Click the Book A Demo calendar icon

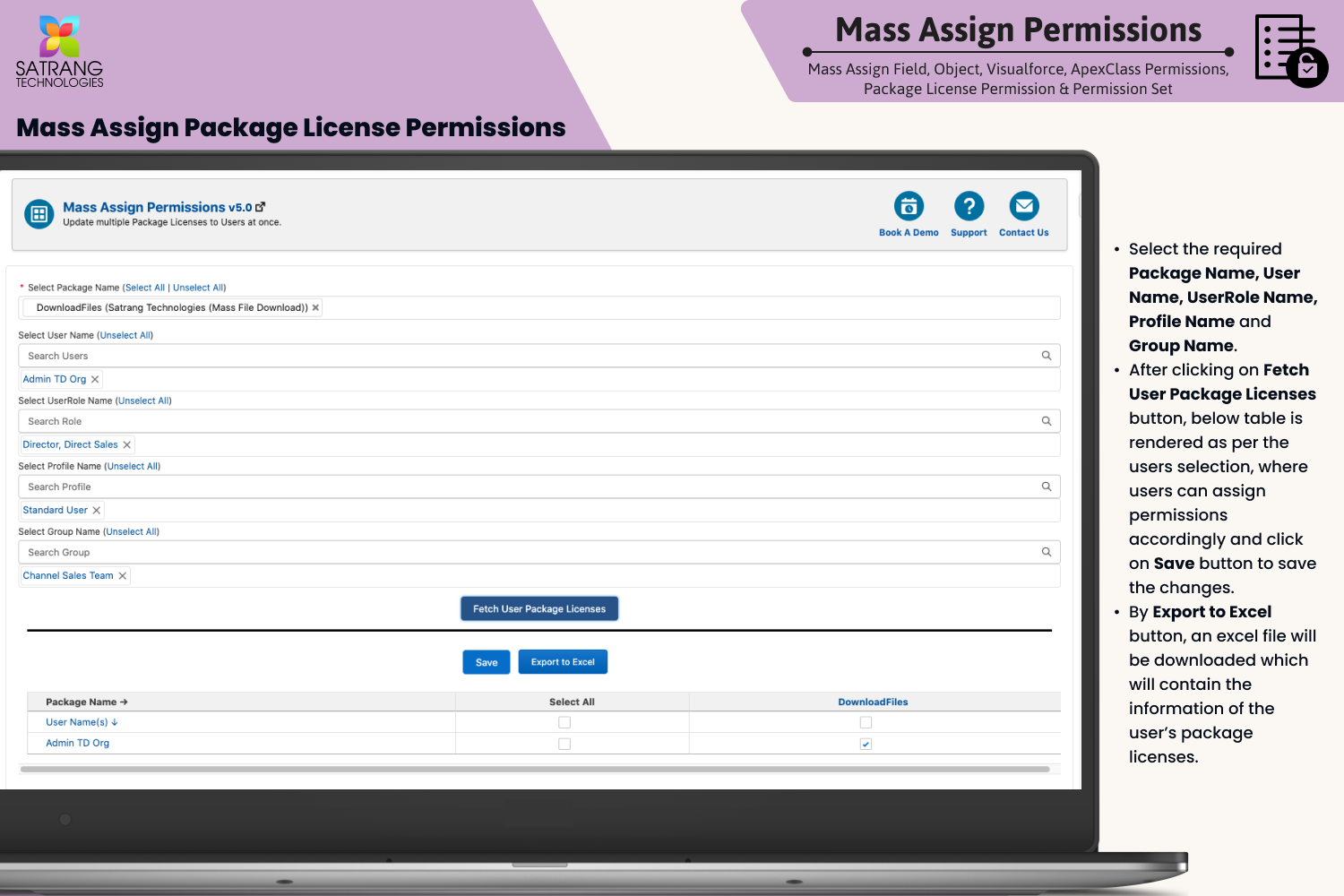coord(909,206)
